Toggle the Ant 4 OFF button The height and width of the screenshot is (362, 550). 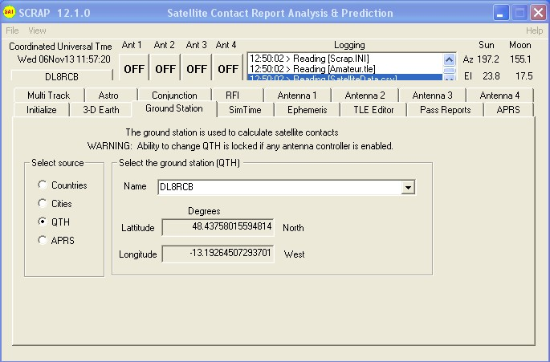coord(228,68)
